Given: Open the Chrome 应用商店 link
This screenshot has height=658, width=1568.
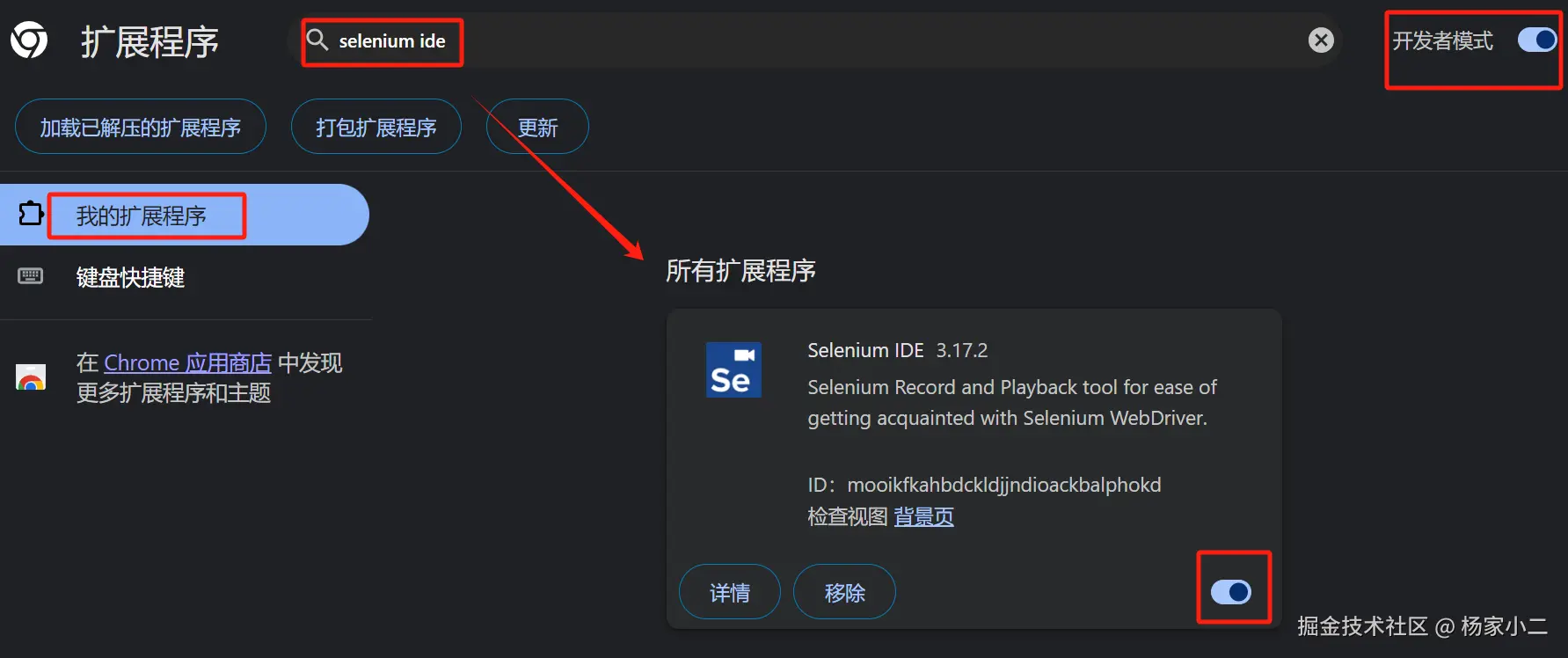Looking at the screenshot, I should pos(187,362).
